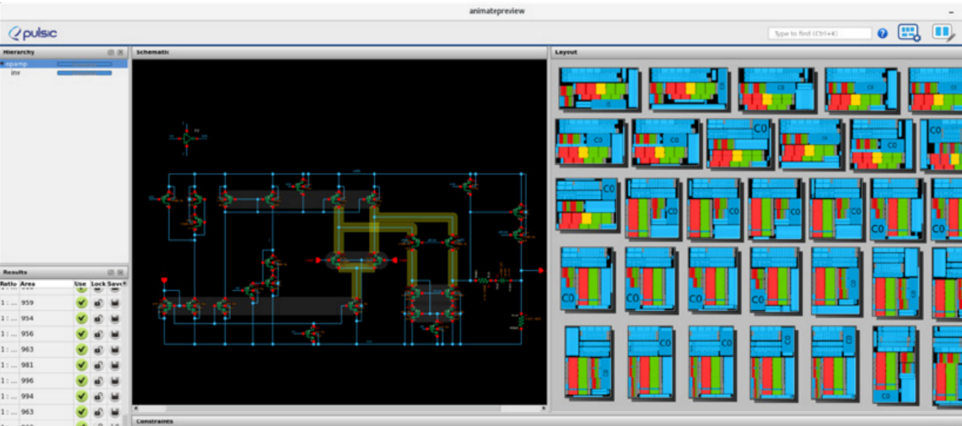Toggle lock for the area 959 result
Viewport: 962px width, 426px height.
98,303
